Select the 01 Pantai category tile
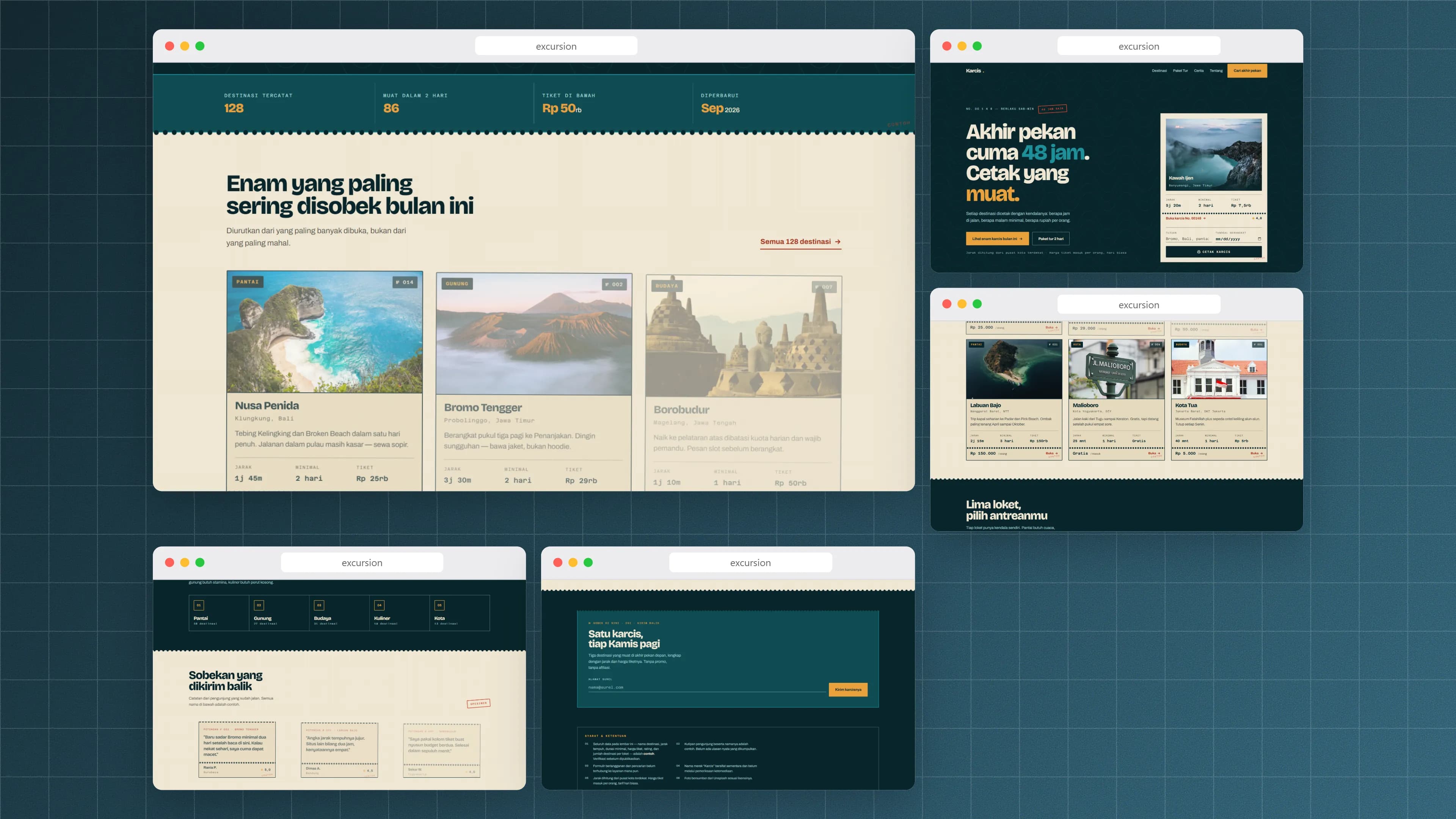 219,613
